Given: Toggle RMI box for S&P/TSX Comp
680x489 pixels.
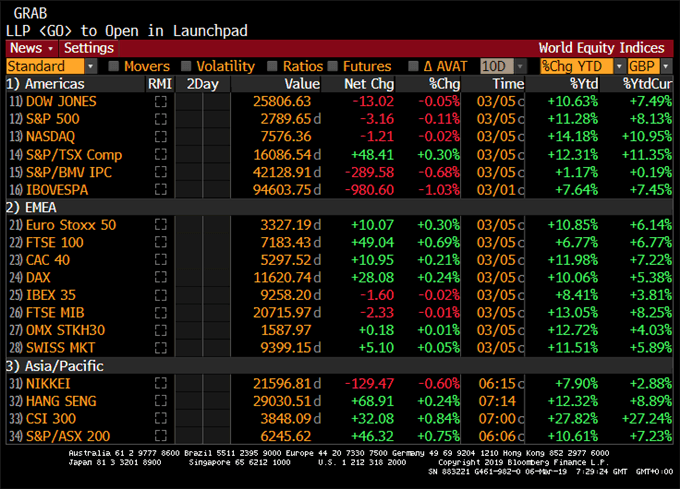Looking at the screenshot, I should [x=160, y=154].
